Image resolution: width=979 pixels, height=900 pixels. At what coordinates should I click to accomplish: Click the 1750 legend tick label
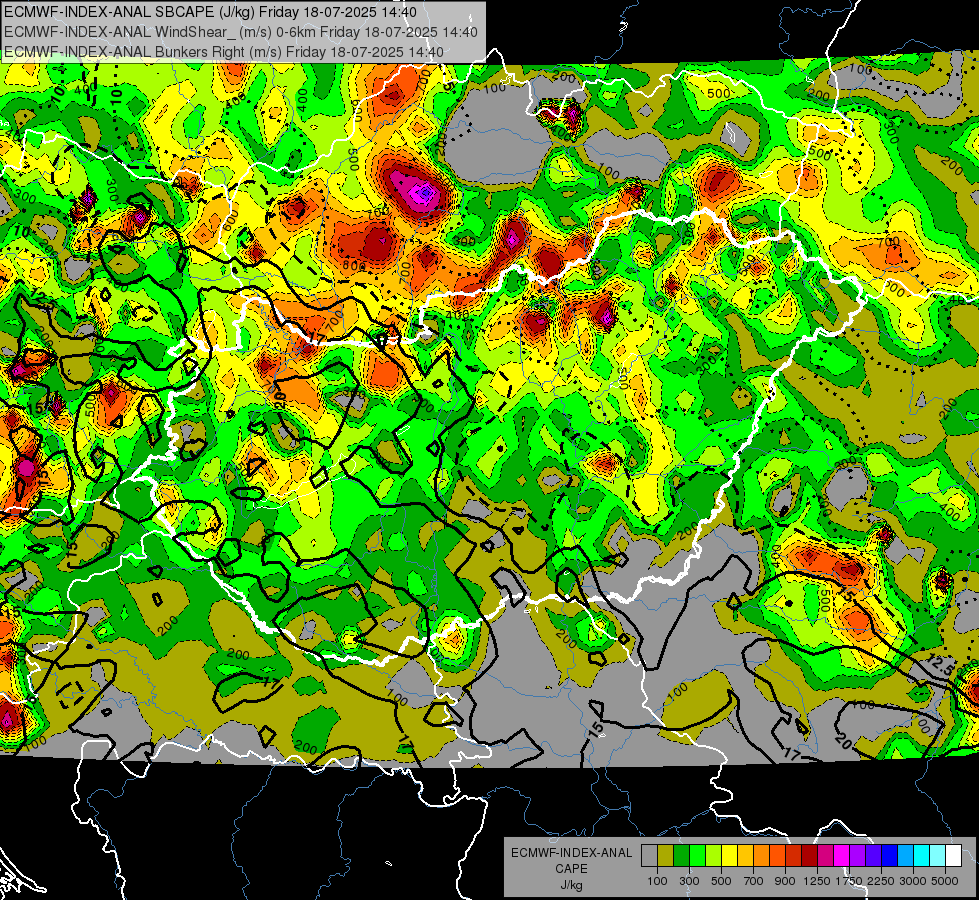[x=849, y=881]
